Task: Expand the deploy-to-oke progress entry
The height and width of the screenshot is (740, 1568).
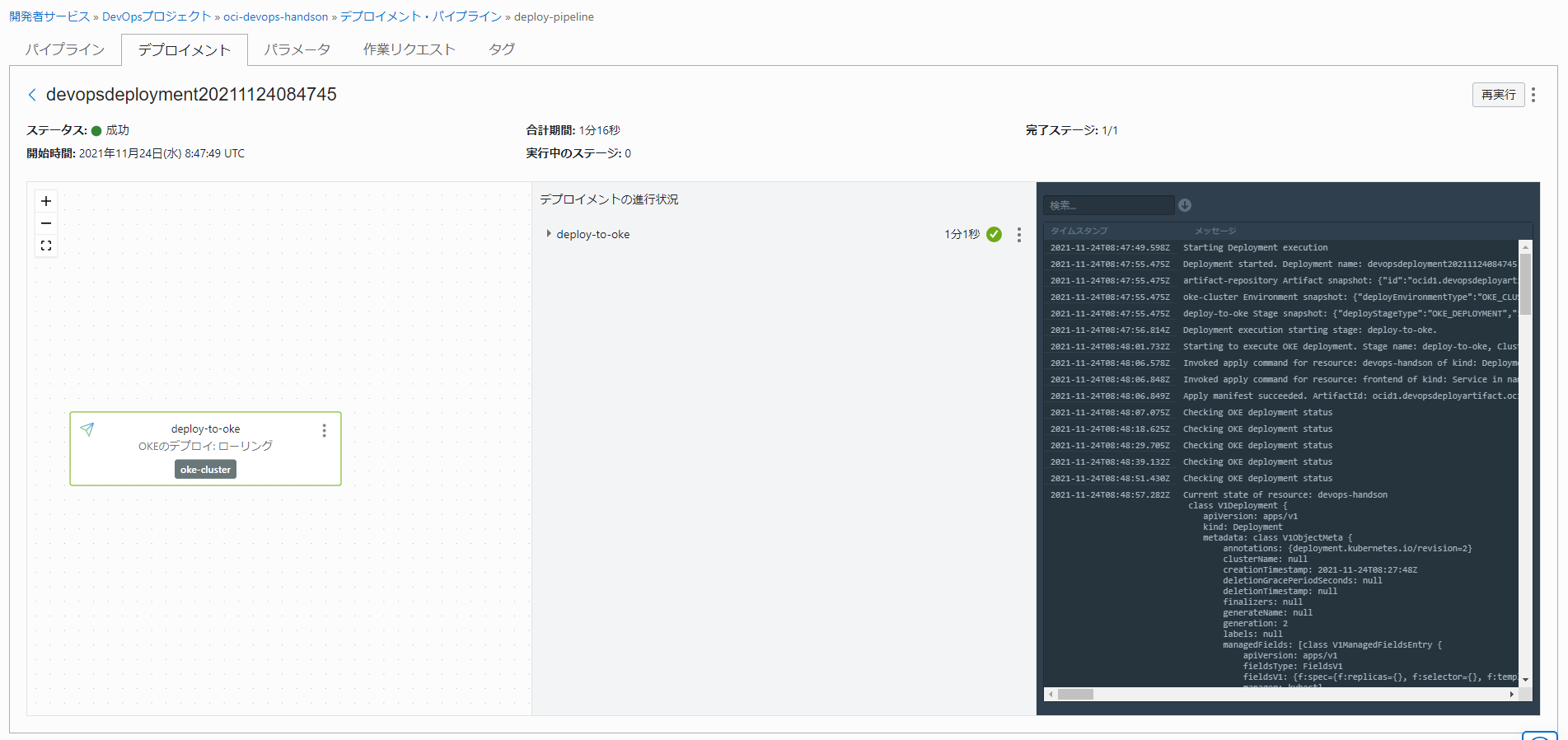Action: tap(549, 234)
